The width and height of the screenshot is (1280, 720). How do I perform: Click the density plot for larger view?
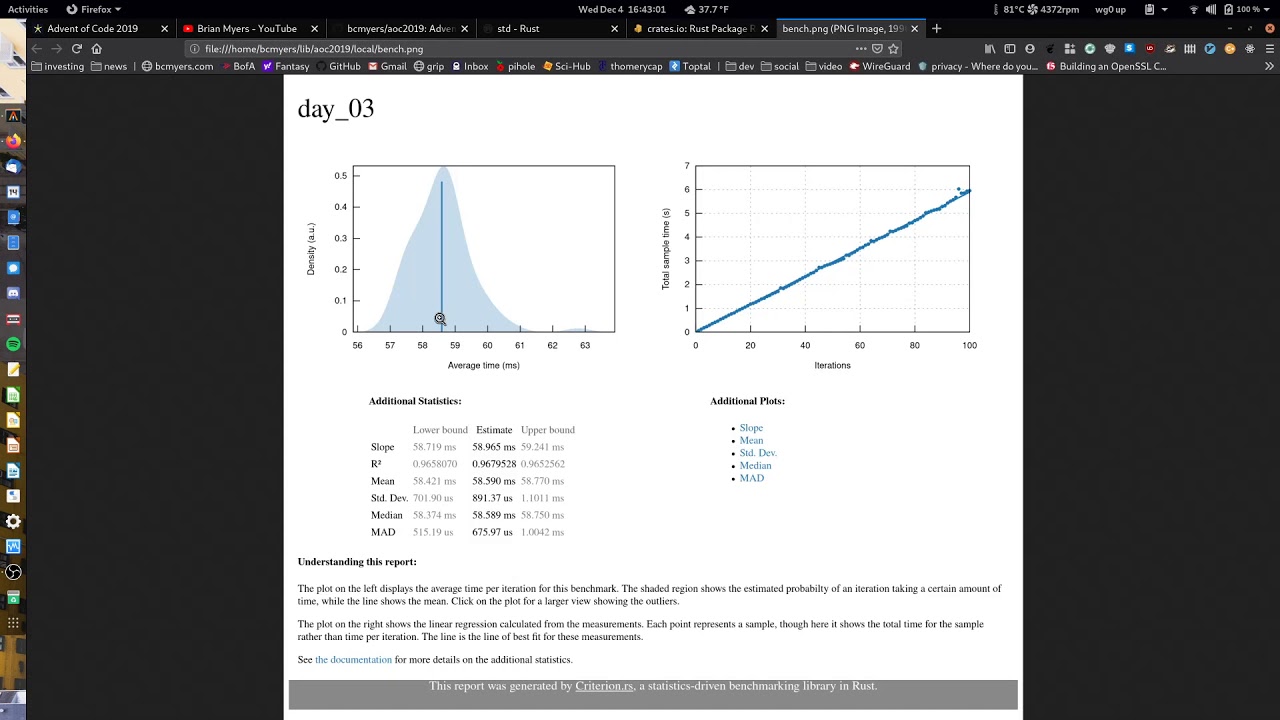(x=464, y=266)
